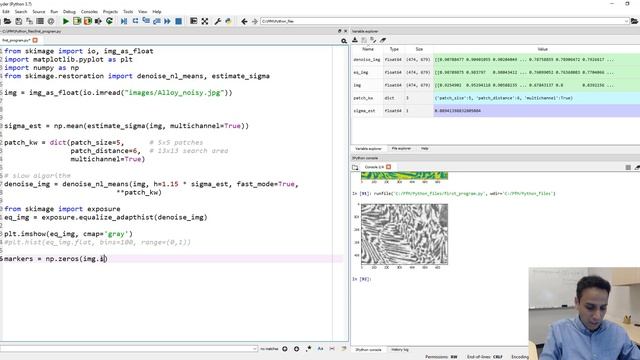
Task: Remove all variables eraser icon
Action: [x=383, y=40]
